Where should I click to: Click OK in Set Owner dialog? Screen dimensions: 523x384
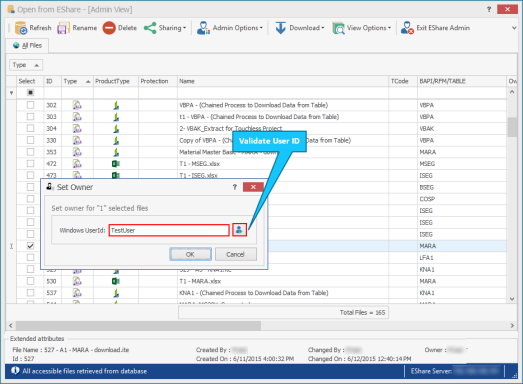click(x=190, y=254)
